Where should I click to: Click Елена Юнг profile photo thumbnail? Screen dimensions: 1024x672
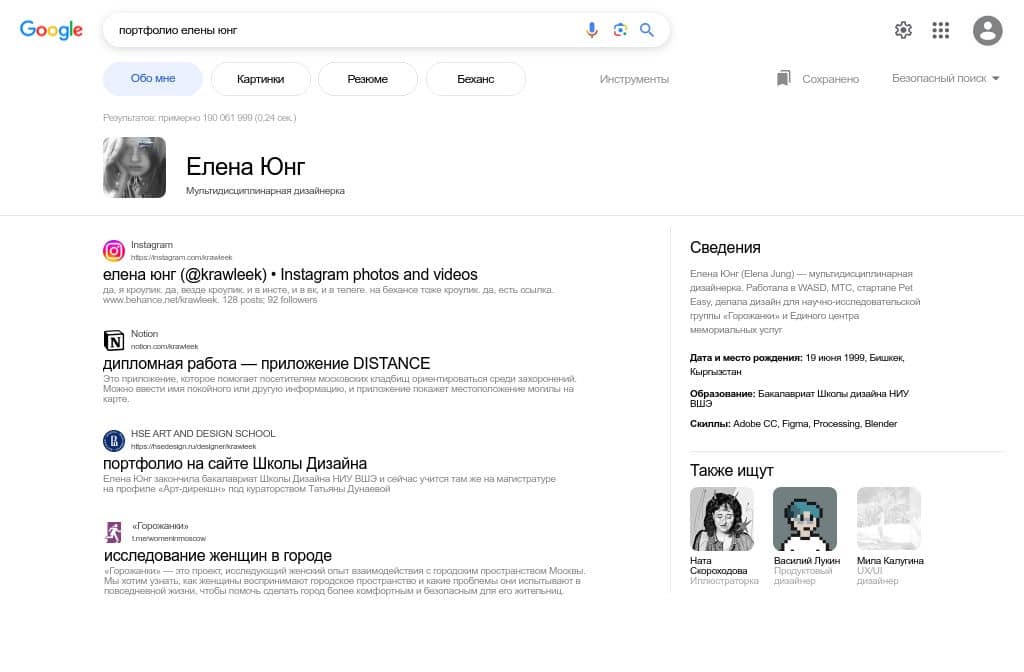point(135,167)
